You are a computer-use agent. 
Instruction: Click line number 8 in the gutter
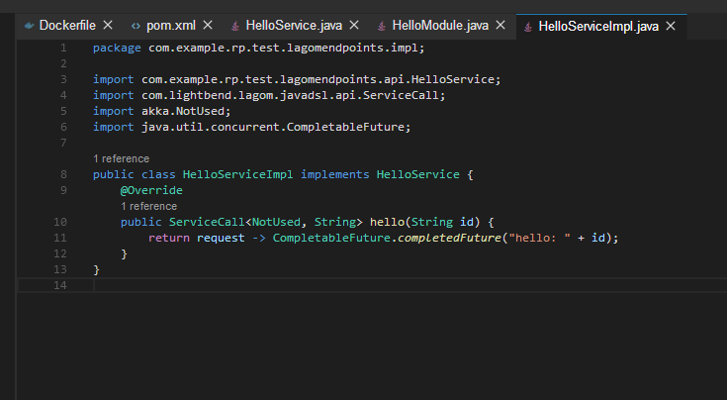point(64,174)
